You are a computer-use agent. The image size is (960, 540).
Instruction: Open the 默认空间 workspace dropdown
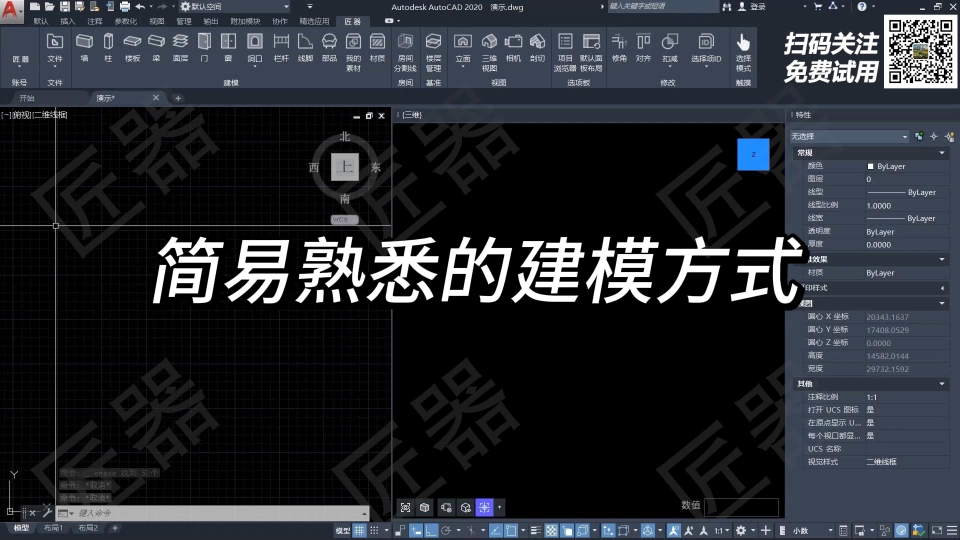pos(235,7)
